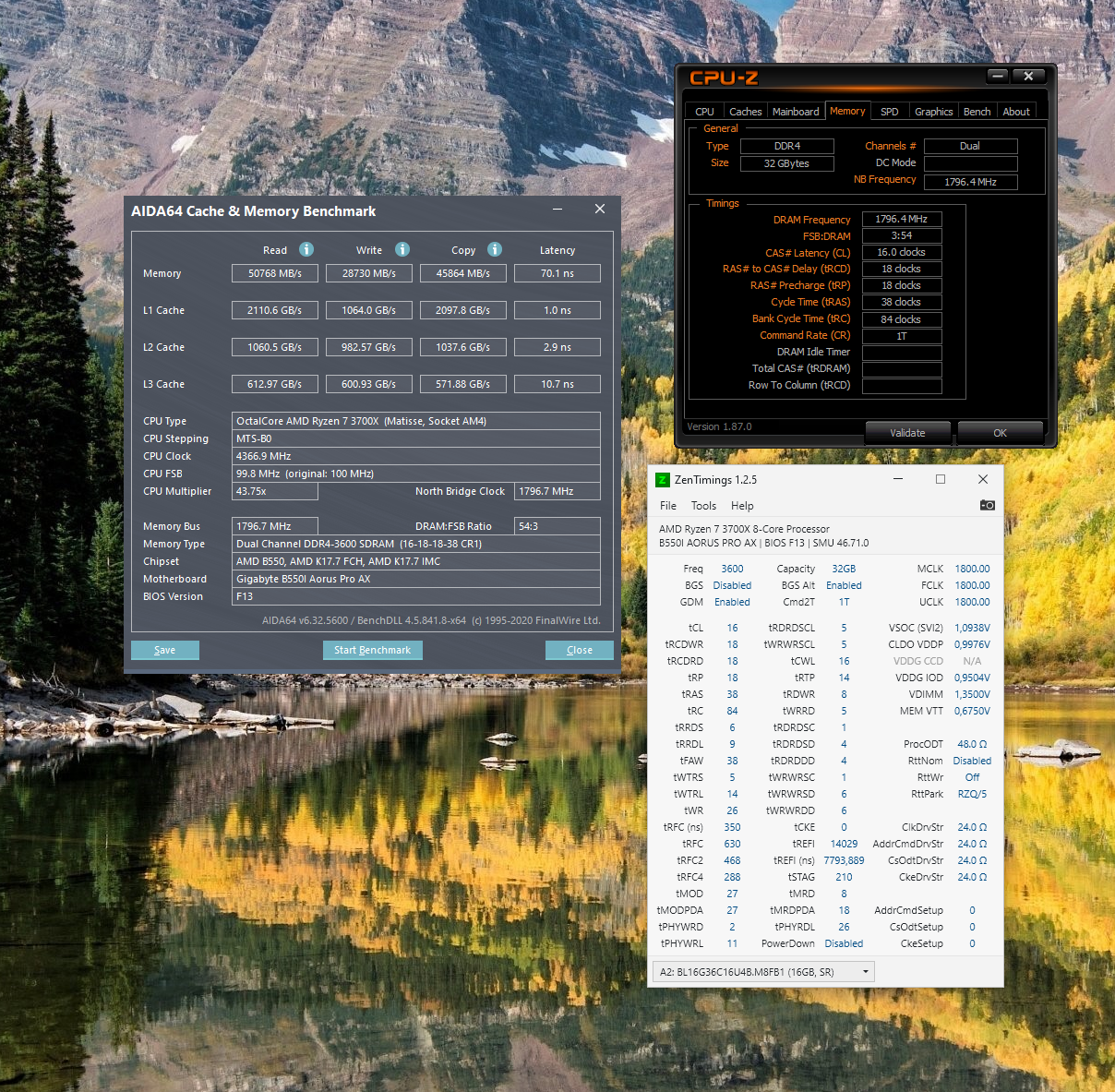Click the ProcODT value 48.0 Ω
The width and height of the screenshot is (1115, 1092).
point(972,744)
